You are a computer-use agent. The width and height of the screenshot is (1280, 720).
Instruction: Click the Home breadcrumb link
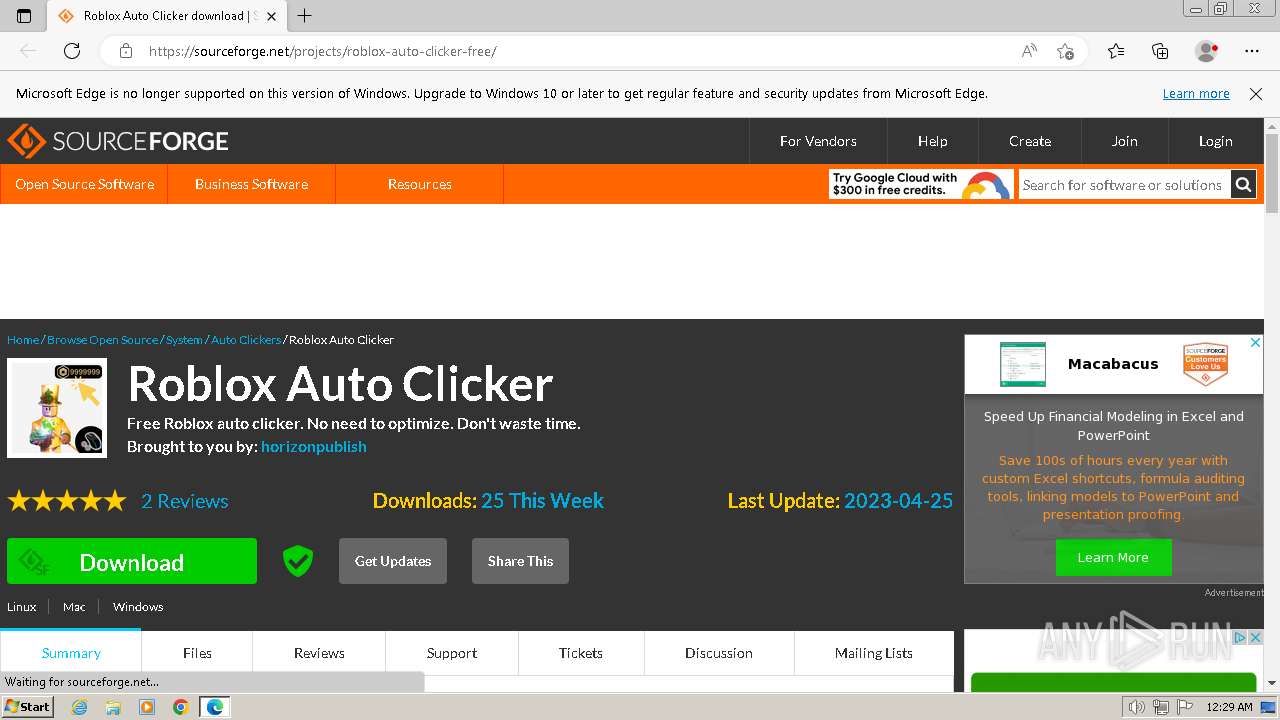23,340
